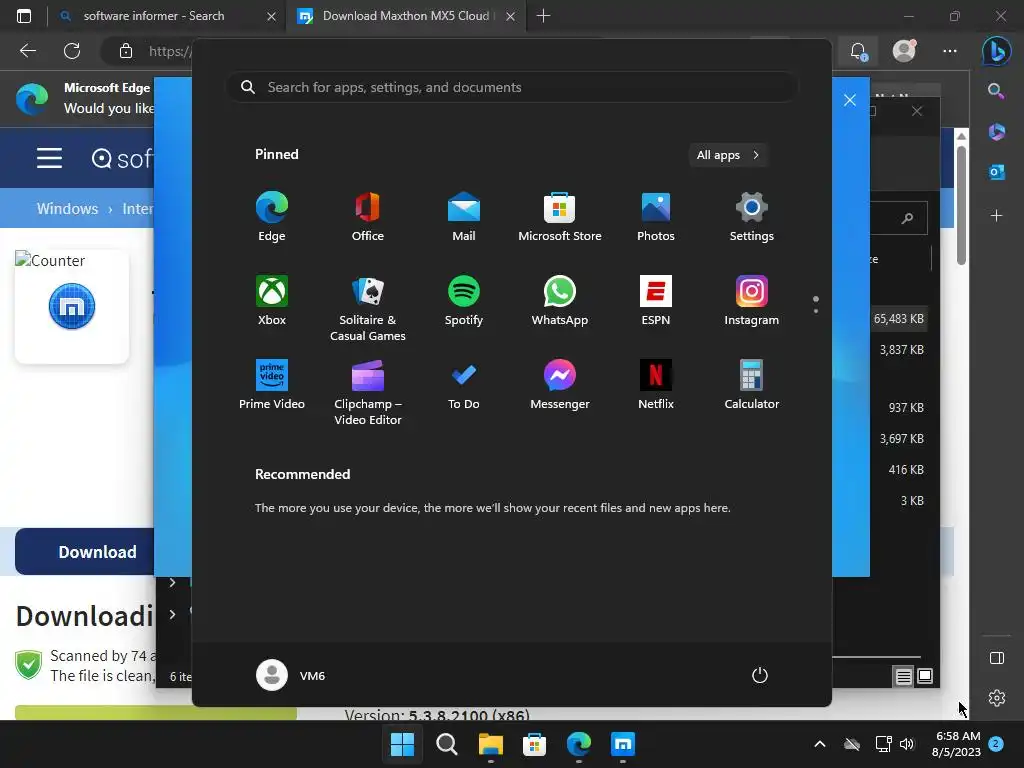The image size is (1024, 768).
Task: Open the website hamburger menu
Action: click(49, 158)
